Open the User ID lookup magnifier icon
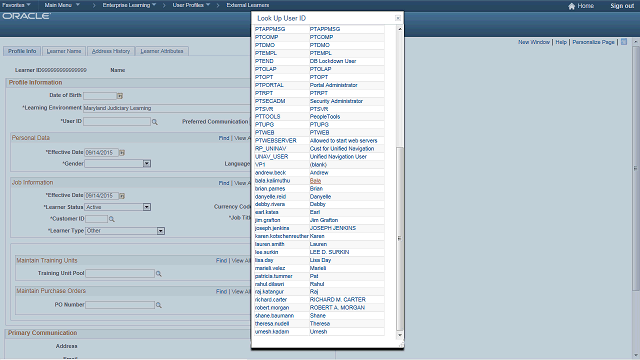The image size is (640, 360). (155, 122)
